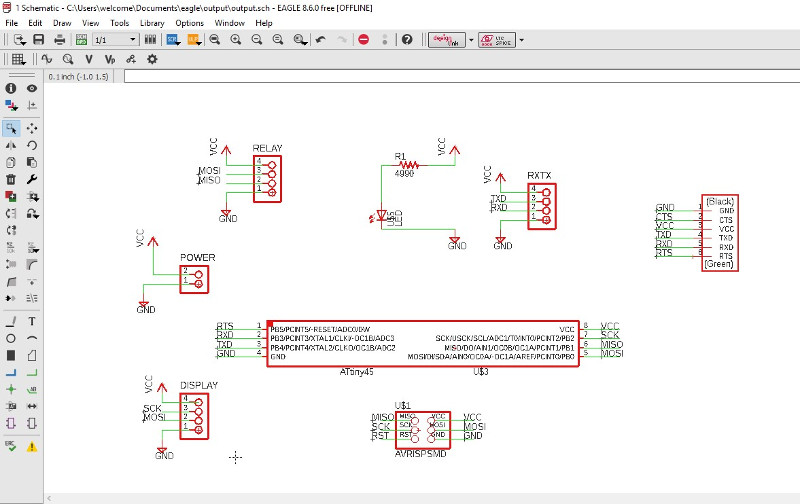Click the Design Link button
800x504 pixels.
tap(446, 40)
